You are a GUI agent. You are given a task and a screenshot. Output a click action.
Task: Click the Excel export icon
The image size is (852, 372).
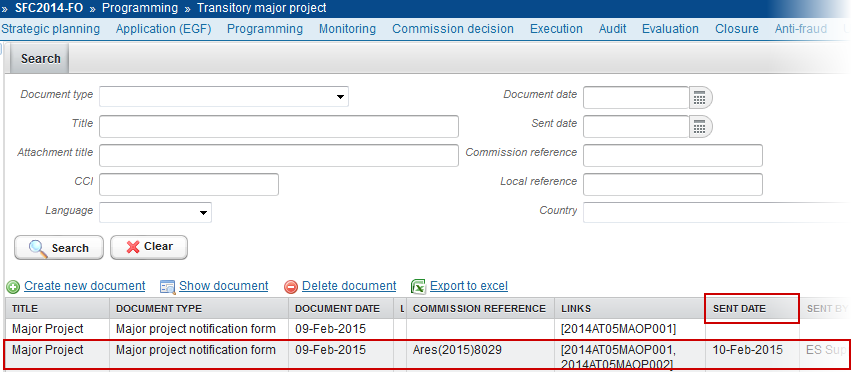(418, 286)
